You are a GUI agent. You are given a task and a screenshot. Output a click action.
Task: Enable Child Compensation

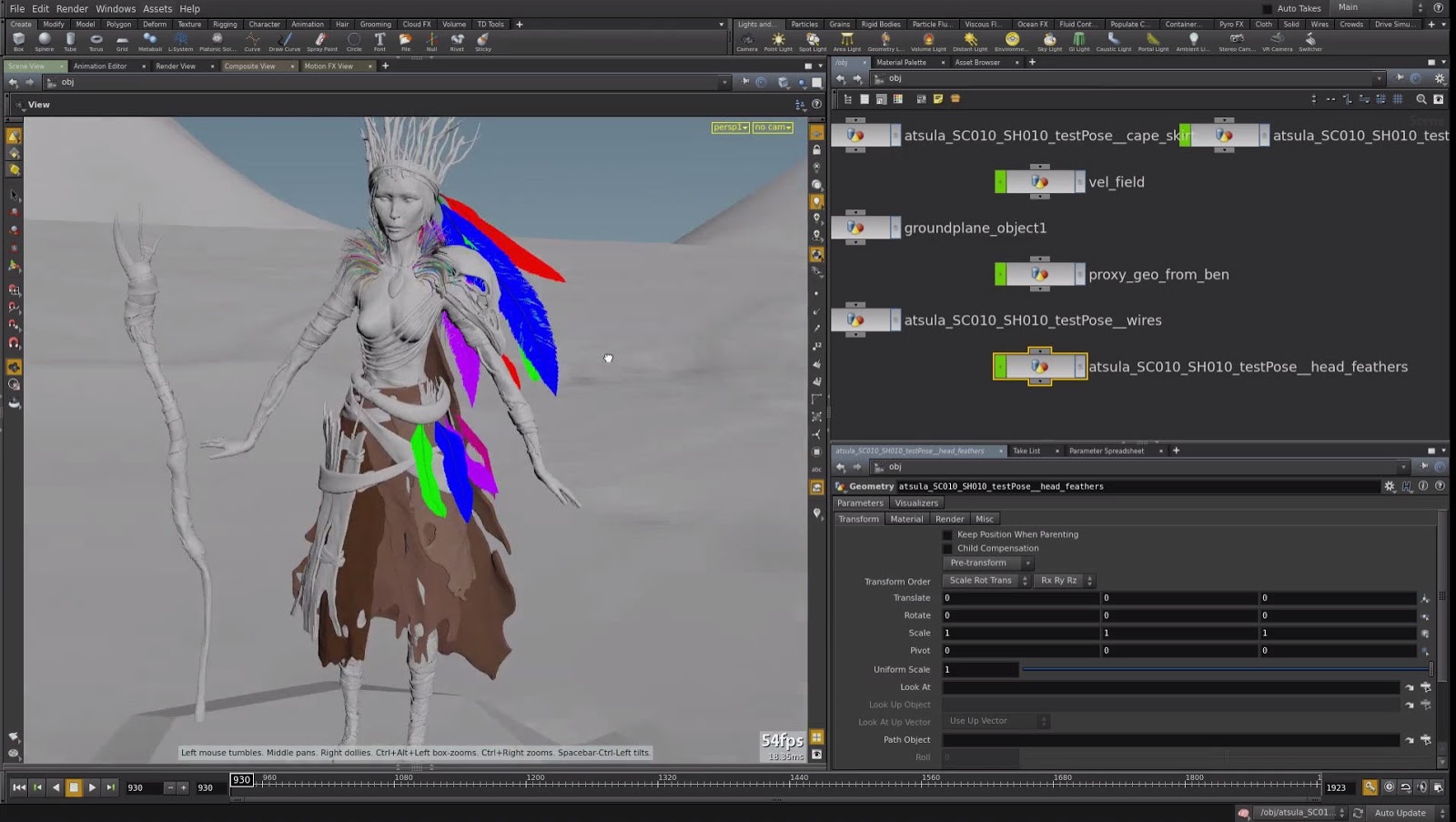pyautogui.click(x=948, y=548)
